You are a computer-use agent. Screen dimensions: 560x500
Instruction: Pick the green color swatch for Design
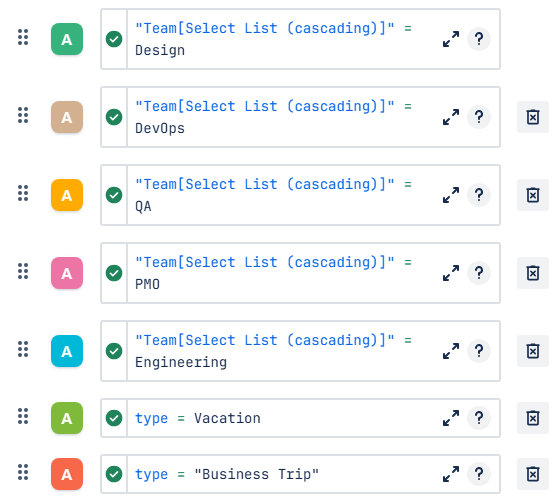click(x=67, y=39)
